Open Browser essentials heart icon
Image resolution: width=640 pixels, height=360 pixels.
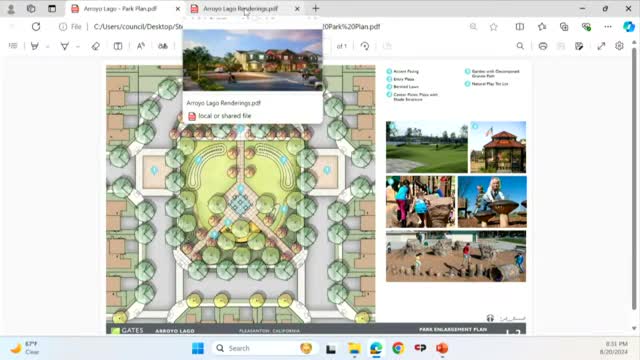[586, 27]
